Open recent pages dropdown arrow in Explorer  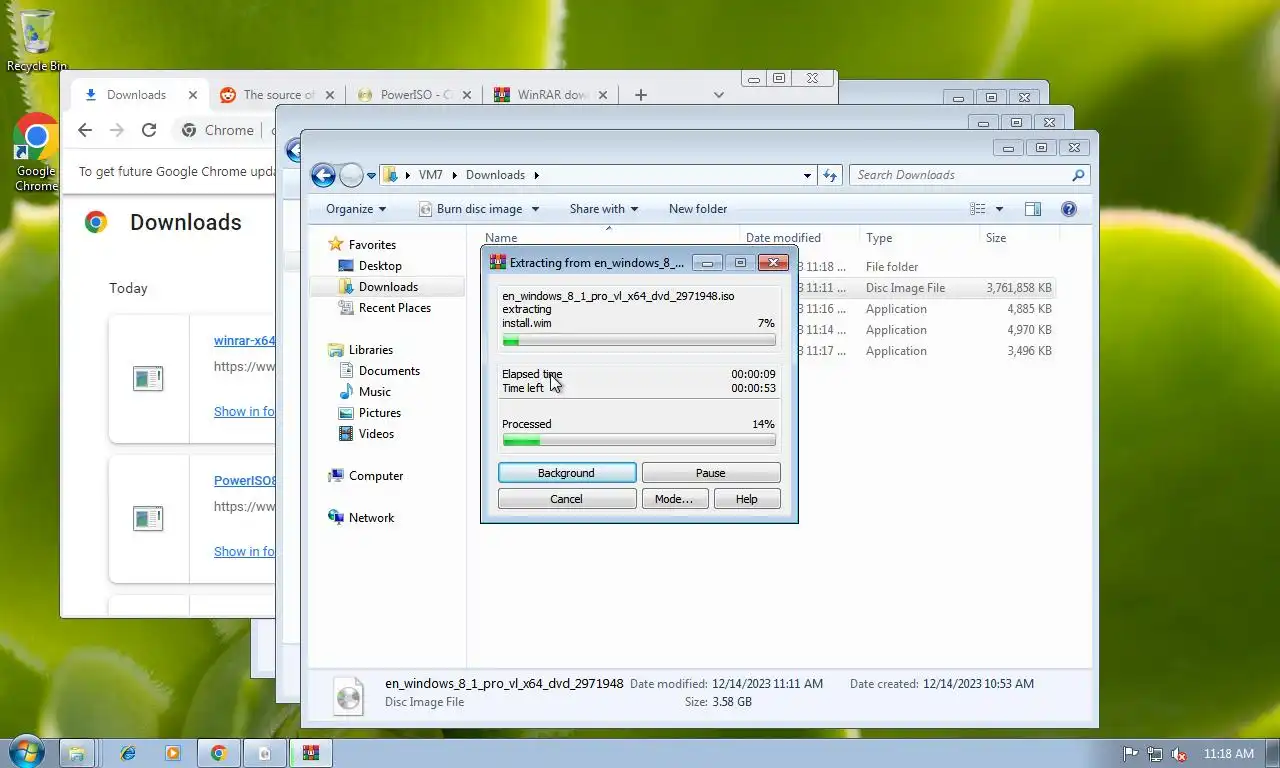tap(371, 176)
